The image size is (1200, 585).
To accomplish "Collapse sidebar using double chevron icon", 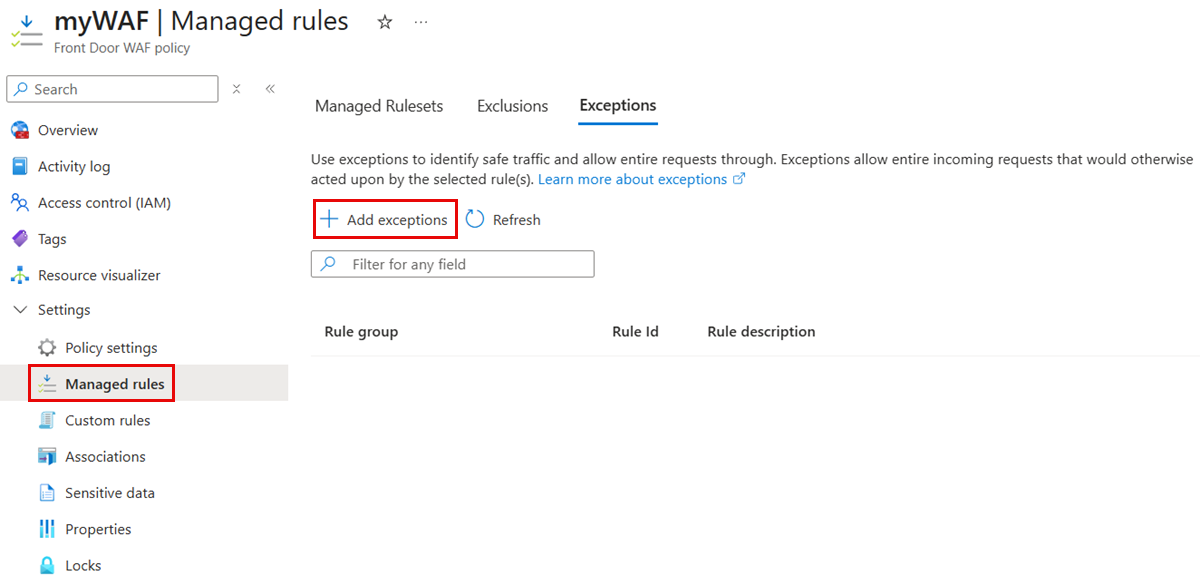I will (270, 89).
